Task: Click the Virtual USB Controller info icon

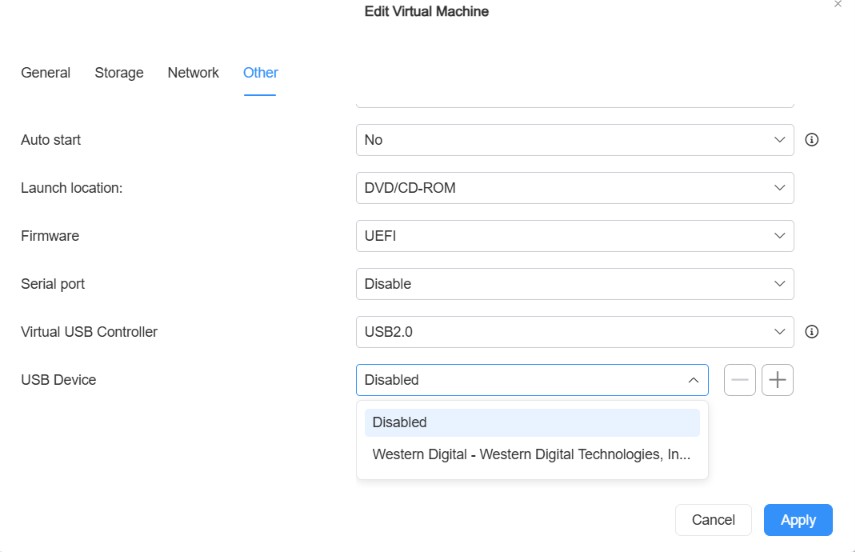Action: tap(811, 332)
